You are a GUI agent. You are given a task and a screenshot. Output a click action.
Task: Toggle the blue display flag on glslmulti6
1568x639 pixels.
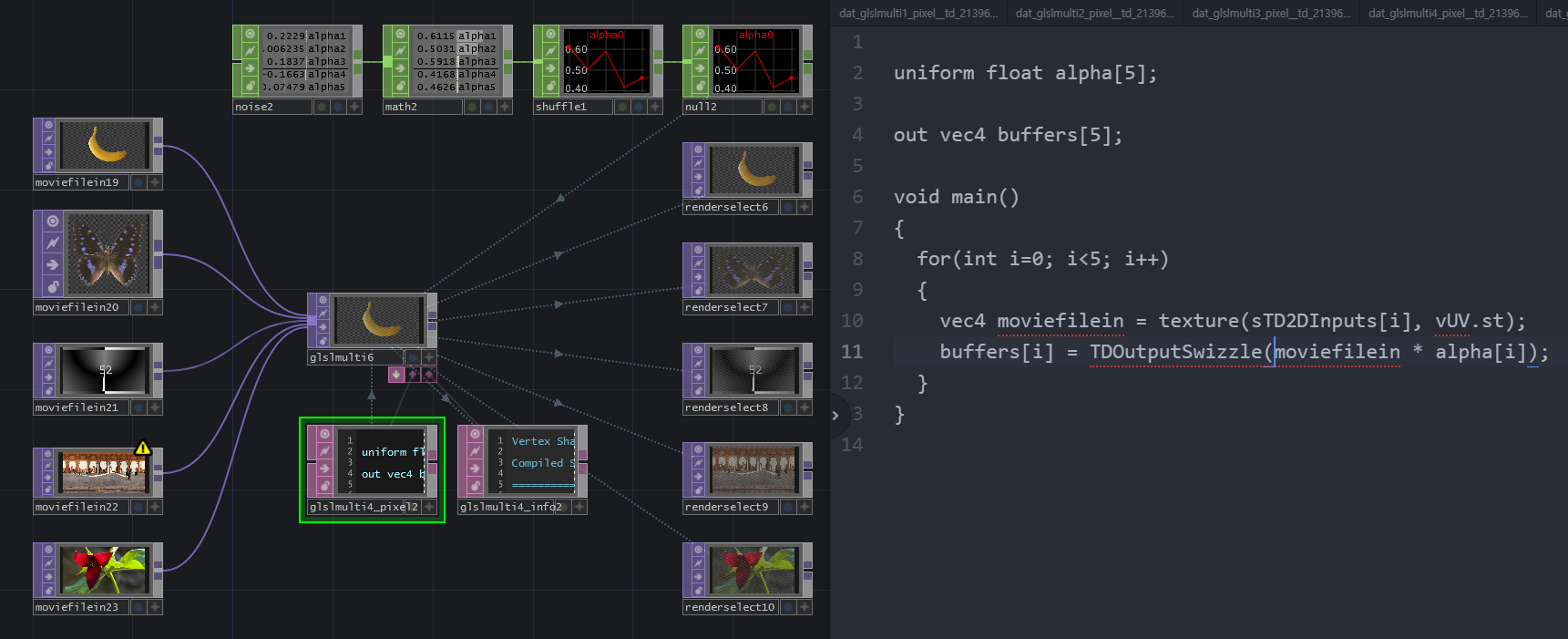[x=413, y=357]
